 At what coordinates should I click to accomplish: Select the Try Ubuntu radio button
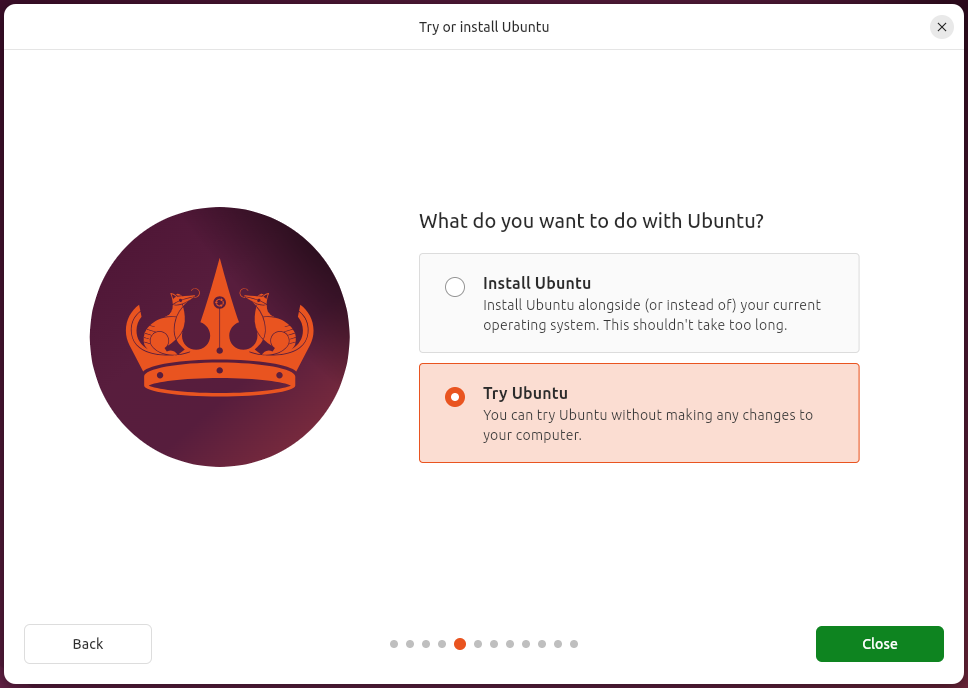455,396
